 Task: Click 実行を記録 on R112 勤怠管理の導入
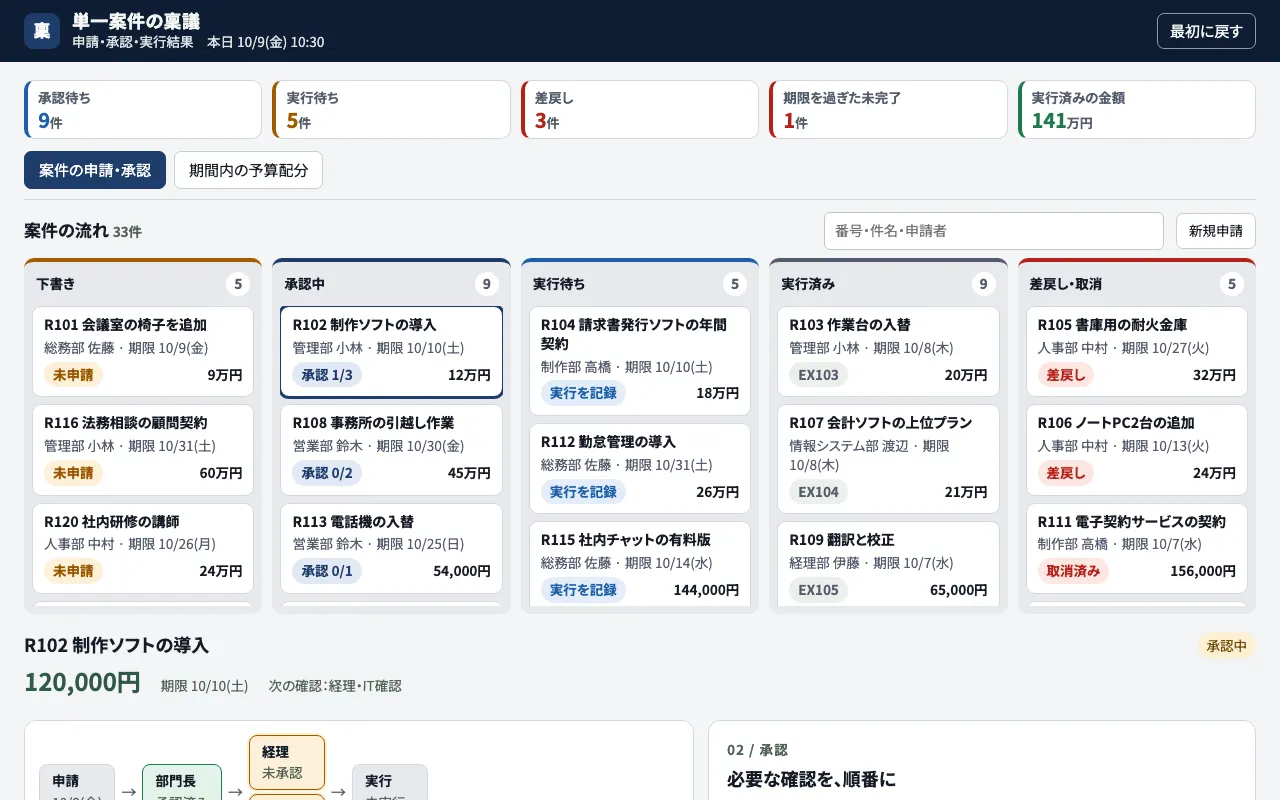click(583, 492)
